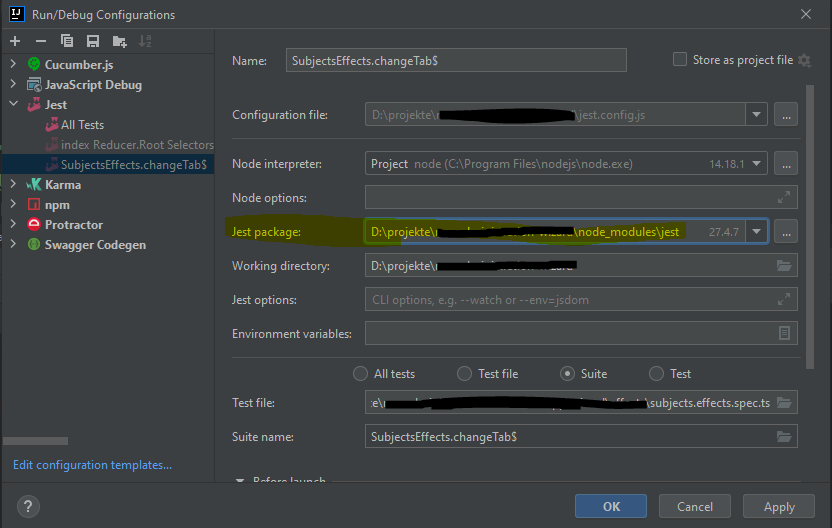Image resolution: width=832 pixels, height=528 pixels.
Task: Select the Test file radio button
Action: point(464,374)
